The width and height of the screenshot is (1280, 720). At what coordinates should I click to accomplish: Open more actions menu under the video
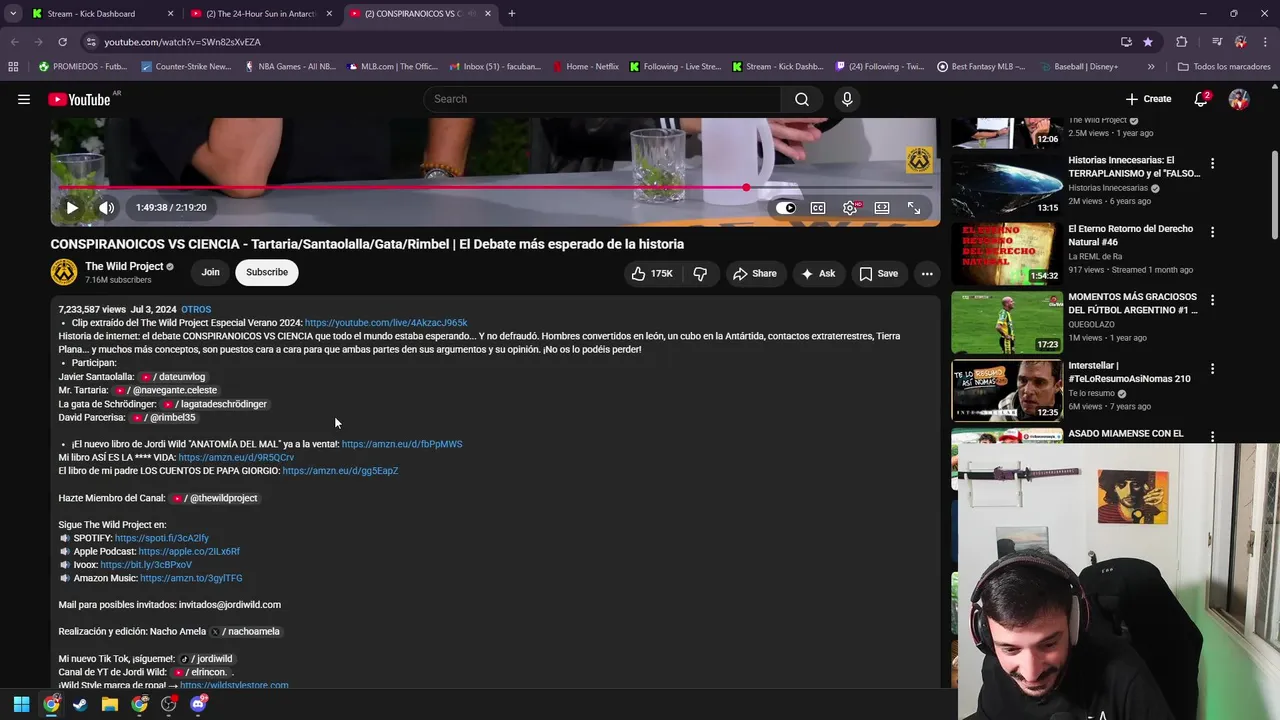pyautogui.click(x=927, y=273)
